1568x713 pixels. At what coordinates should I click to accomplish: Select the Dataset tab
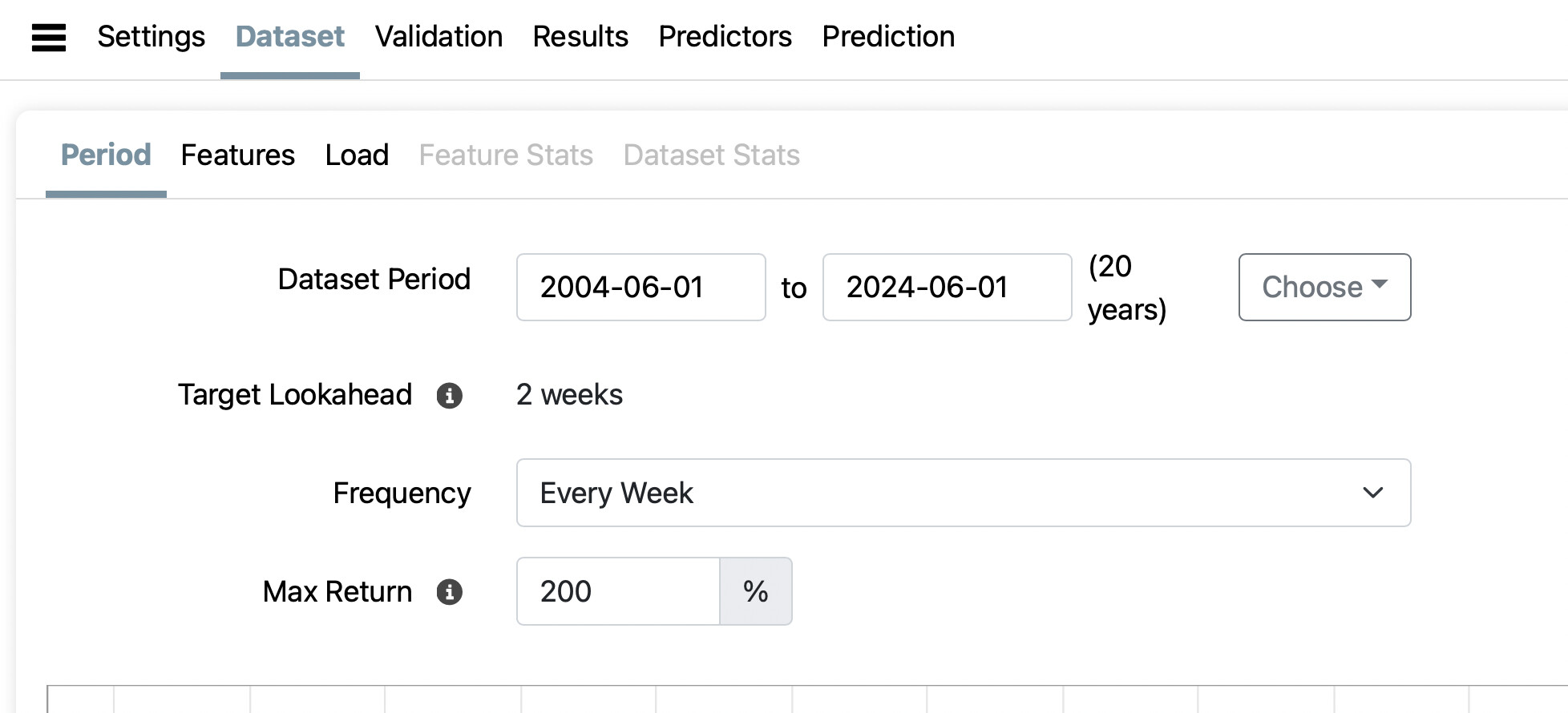pos(289,37)
